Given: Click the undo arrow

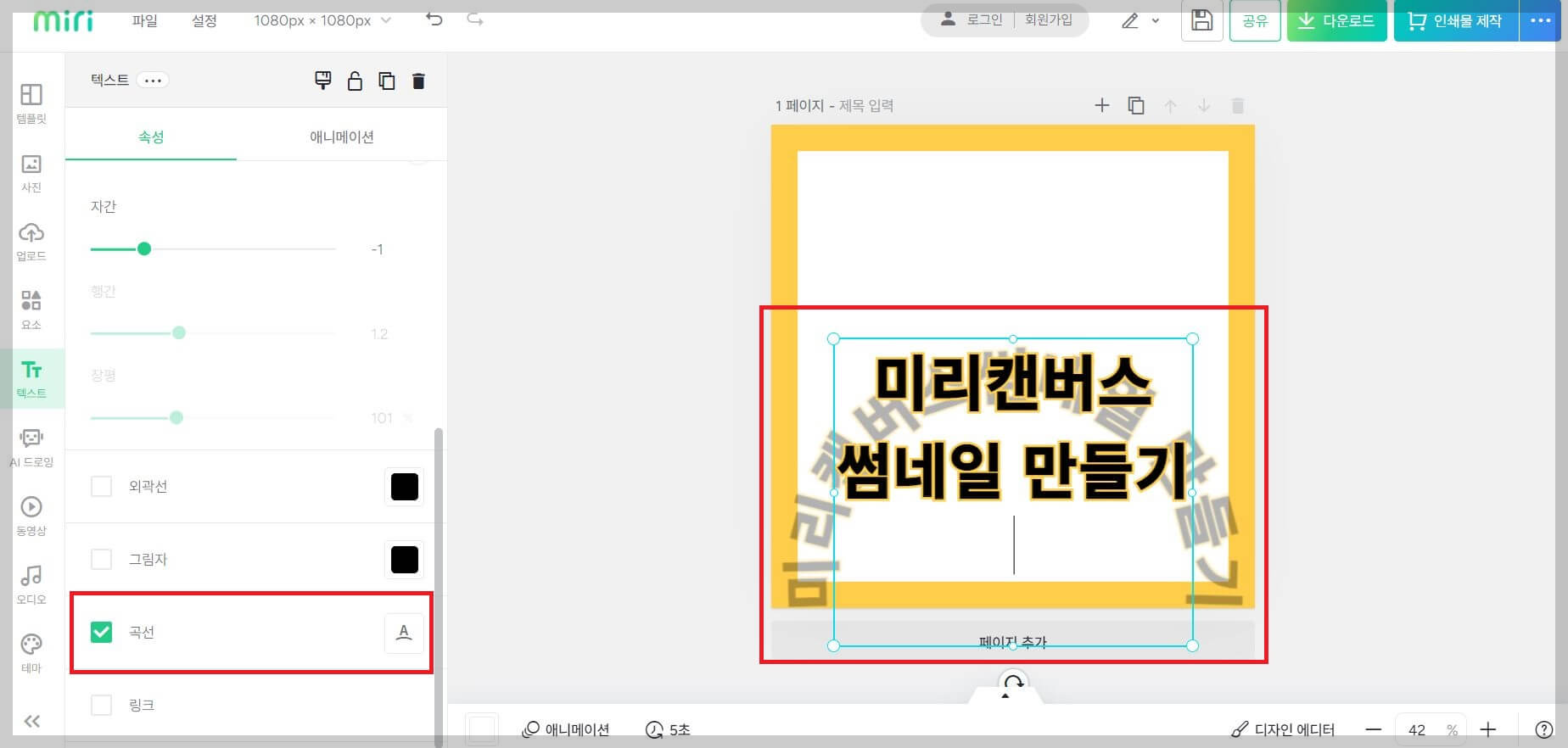Looking at the screenshot, I should 434,20.
